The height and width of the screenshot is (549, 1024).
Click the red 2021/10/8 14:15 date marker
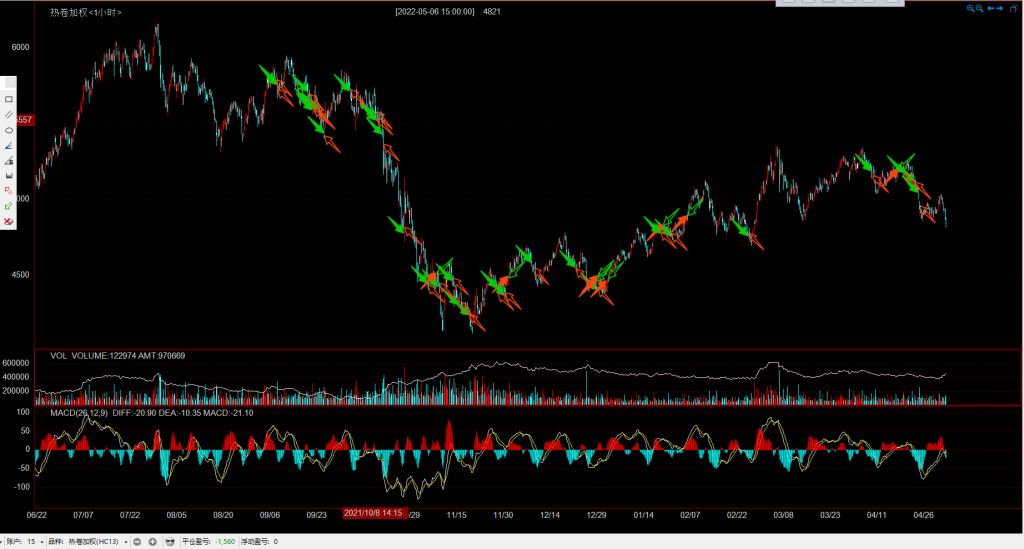373,513
